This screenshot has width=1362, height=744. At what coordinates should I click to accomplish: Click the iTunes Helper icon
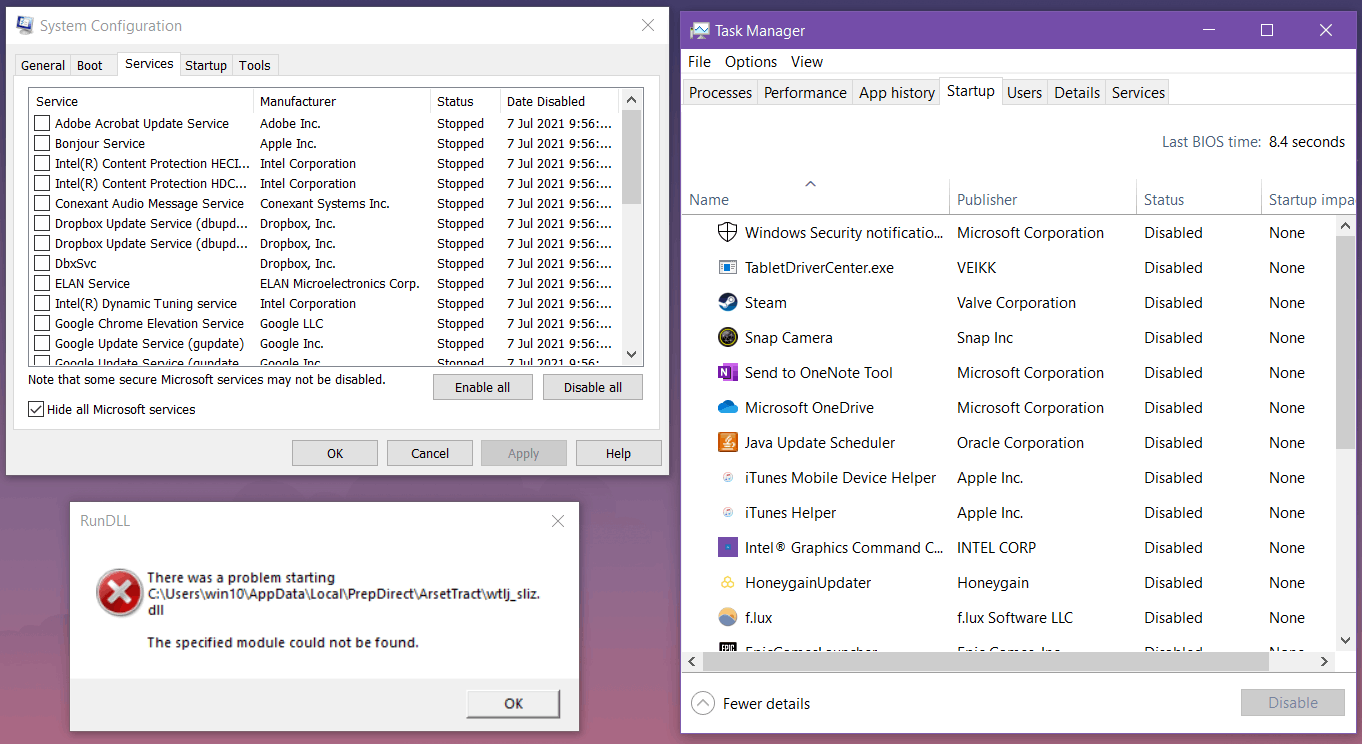coord(728,512)
